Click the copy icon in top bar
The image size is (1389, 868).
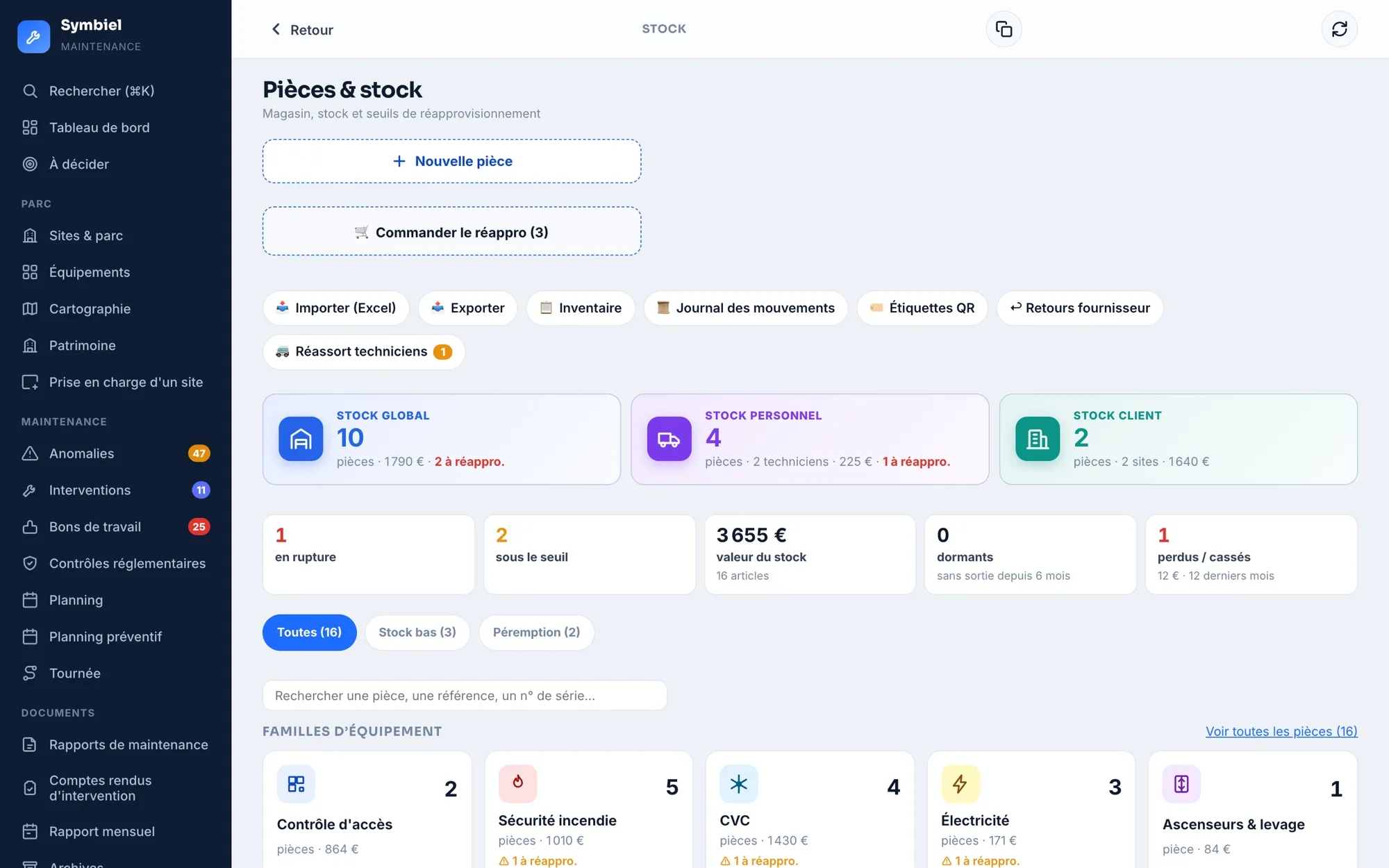pos(1004,29)
